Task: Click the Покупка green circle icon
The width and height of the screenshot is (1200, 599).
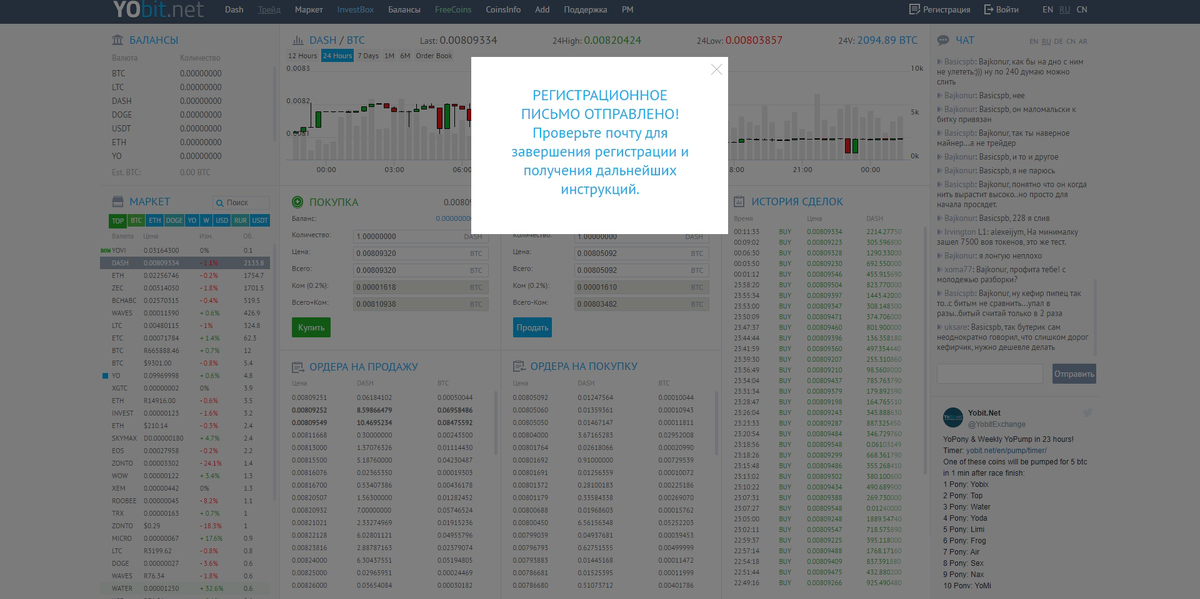Action: coord(297,202)
